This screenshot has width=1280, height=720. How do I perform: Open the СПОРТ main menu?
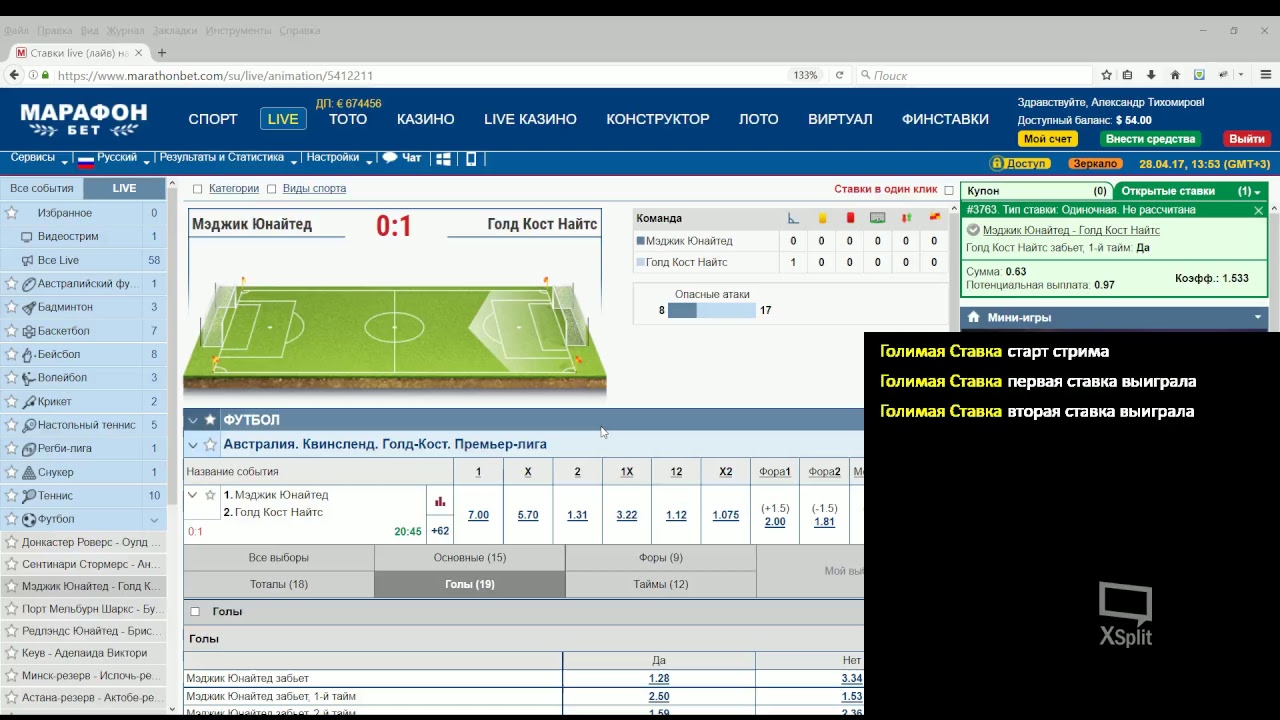[x=213, y=119]
